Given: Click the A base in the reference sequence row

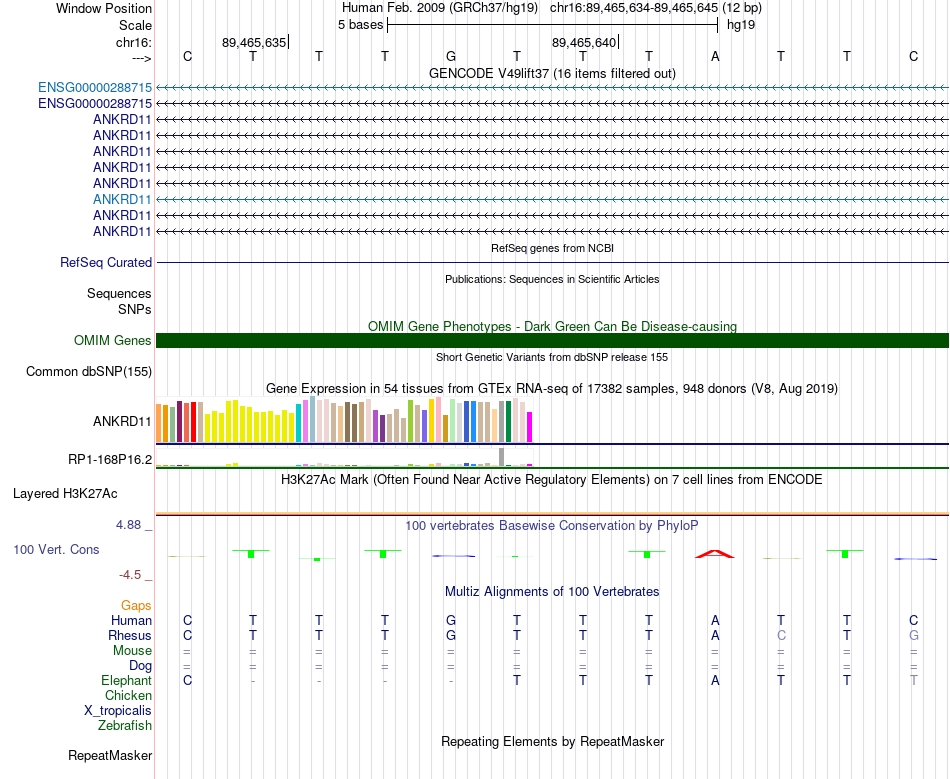Looking at the screenshot, I should (715, 56).
